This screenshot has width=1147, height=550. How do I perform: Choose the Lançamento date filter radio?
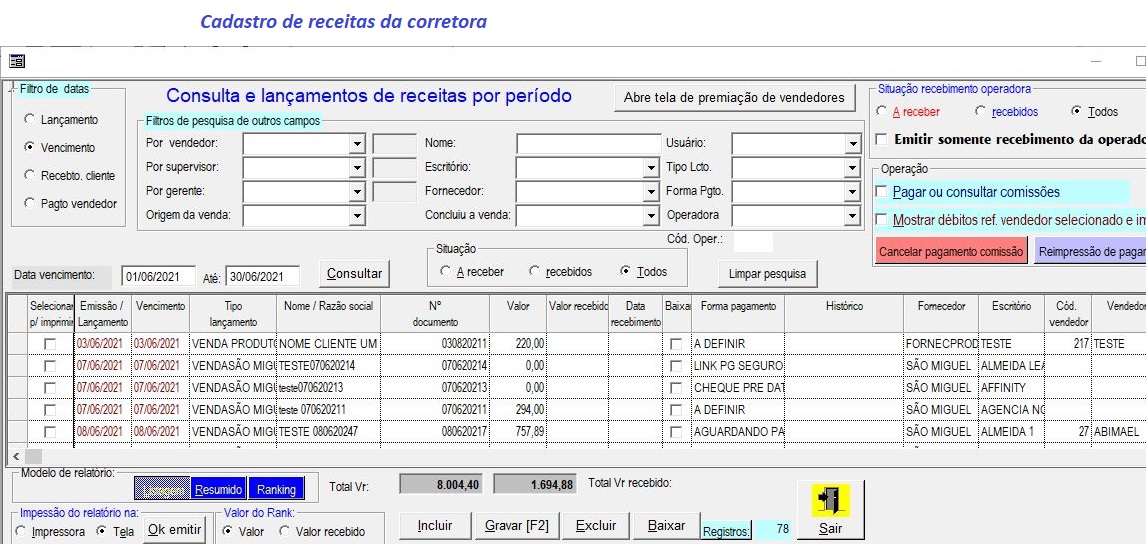pyautogui.click(x=29, y=118)
